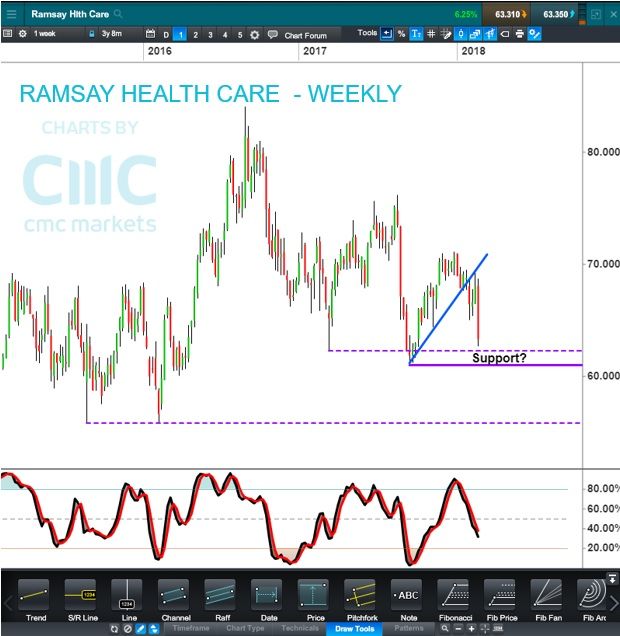Select chart layout preset 5
Screen dimensions: 620x636
pos(240,35)
